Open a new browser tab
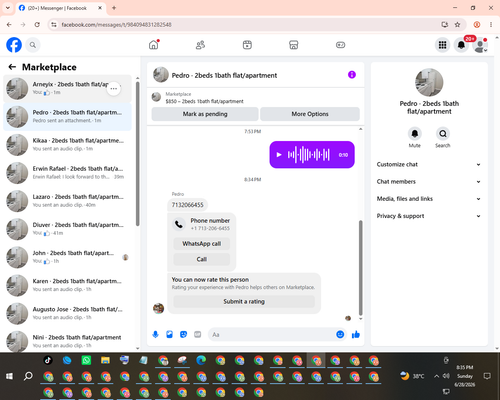Viewport: 500px width, 400px height. click(x=114, y=8)
